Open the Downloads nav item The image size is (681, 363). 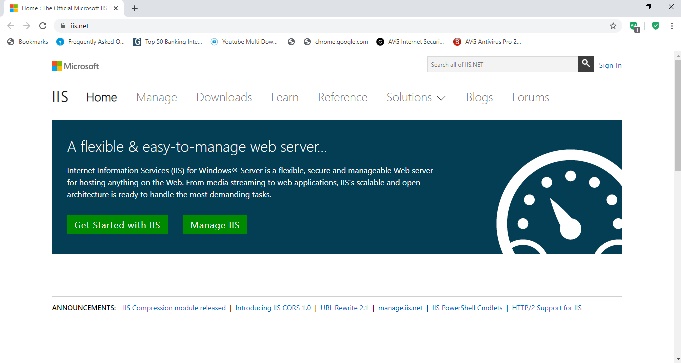point(224,97)
